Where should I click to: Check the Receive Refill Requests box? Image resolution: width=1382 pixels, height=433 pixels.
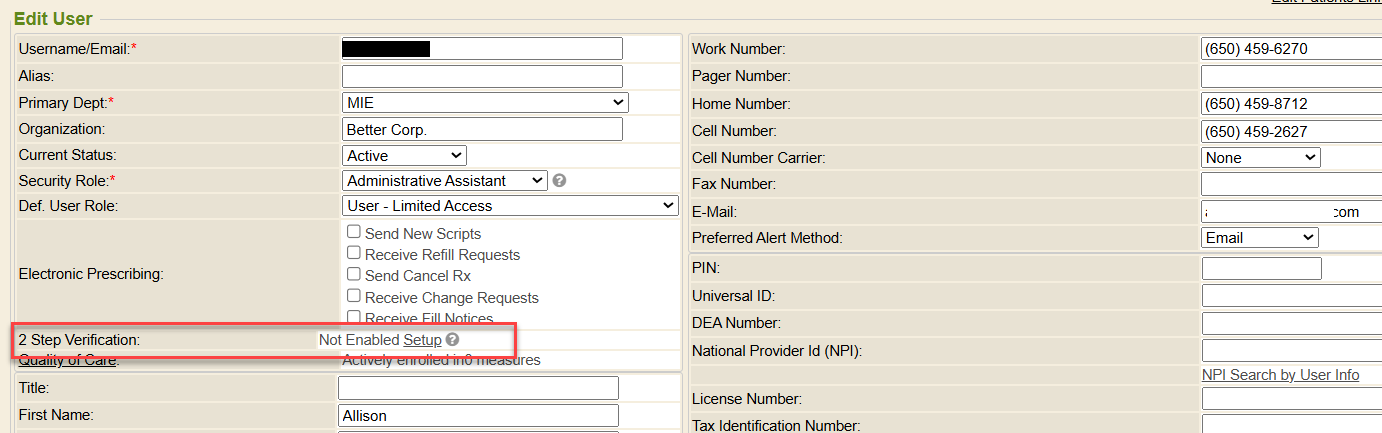354,254
